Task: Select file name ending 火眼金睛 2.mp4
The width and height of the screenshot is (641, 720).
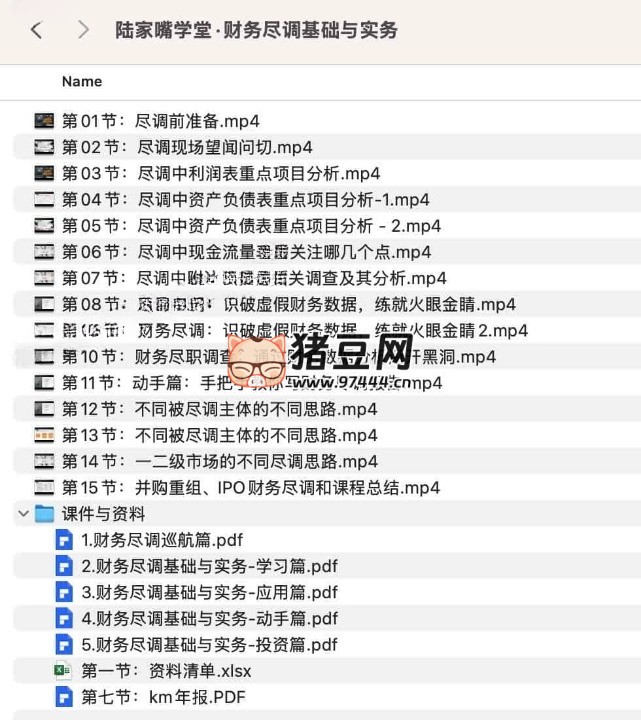Action: [x=295, y=331]
